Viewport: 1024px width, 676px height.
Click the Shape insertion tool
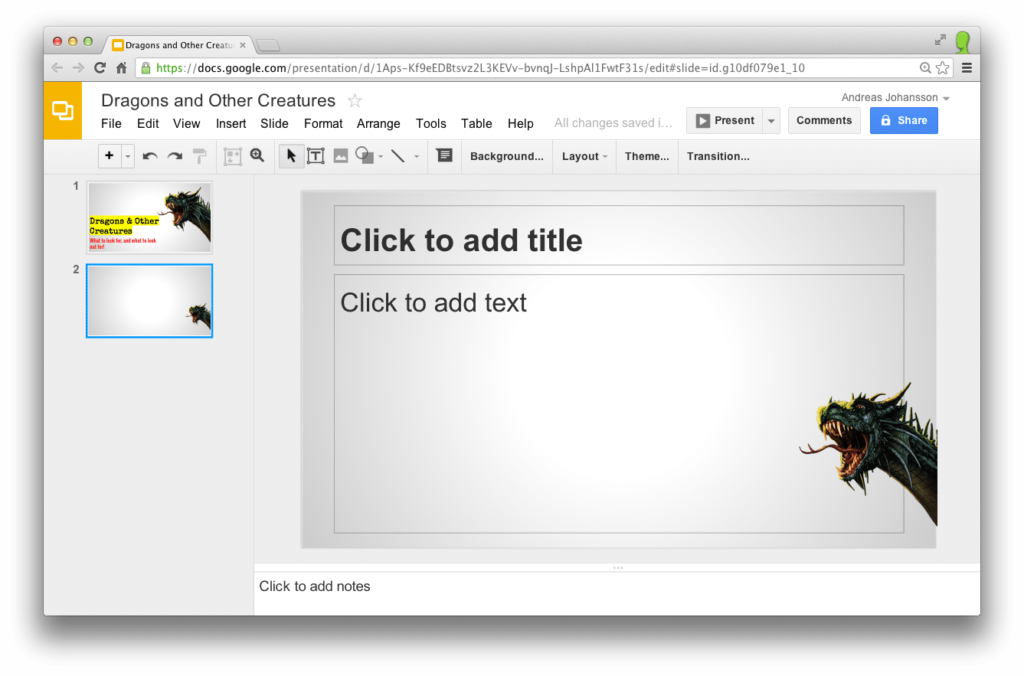[364, 156]
